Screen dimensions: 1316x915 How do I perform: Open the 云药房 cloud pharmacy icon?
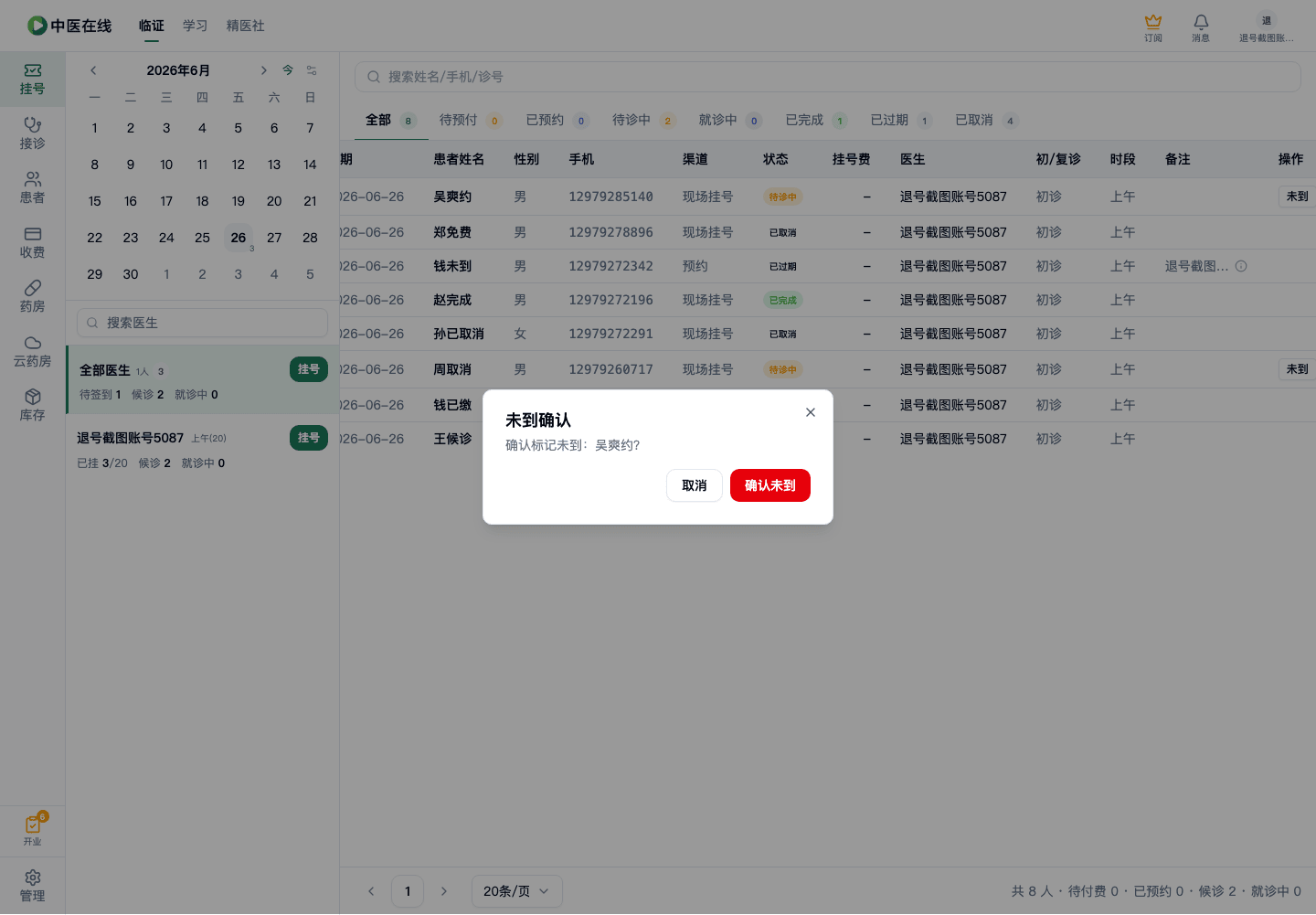pos(32,351)
